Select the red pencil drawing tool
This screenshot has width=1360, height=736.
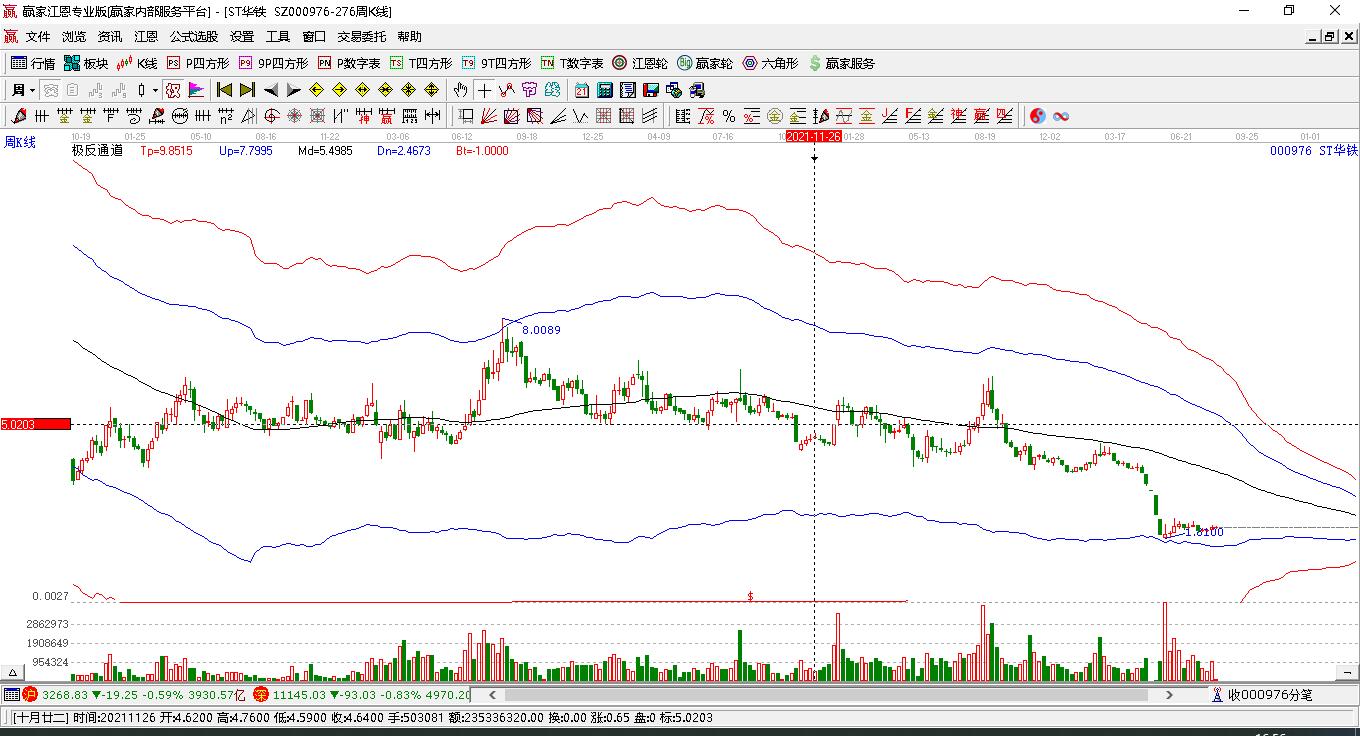pyautogui.click(x=19, y=116)
